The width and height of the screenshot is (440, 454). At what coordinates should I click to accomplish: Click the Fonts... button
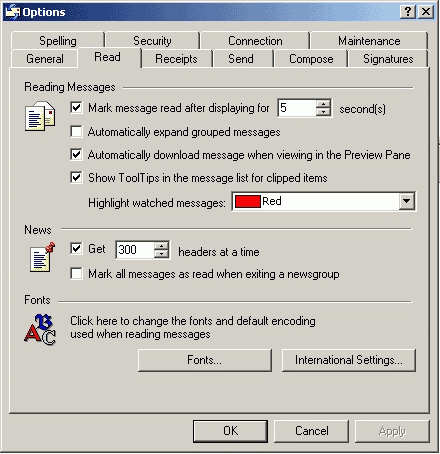205,360
